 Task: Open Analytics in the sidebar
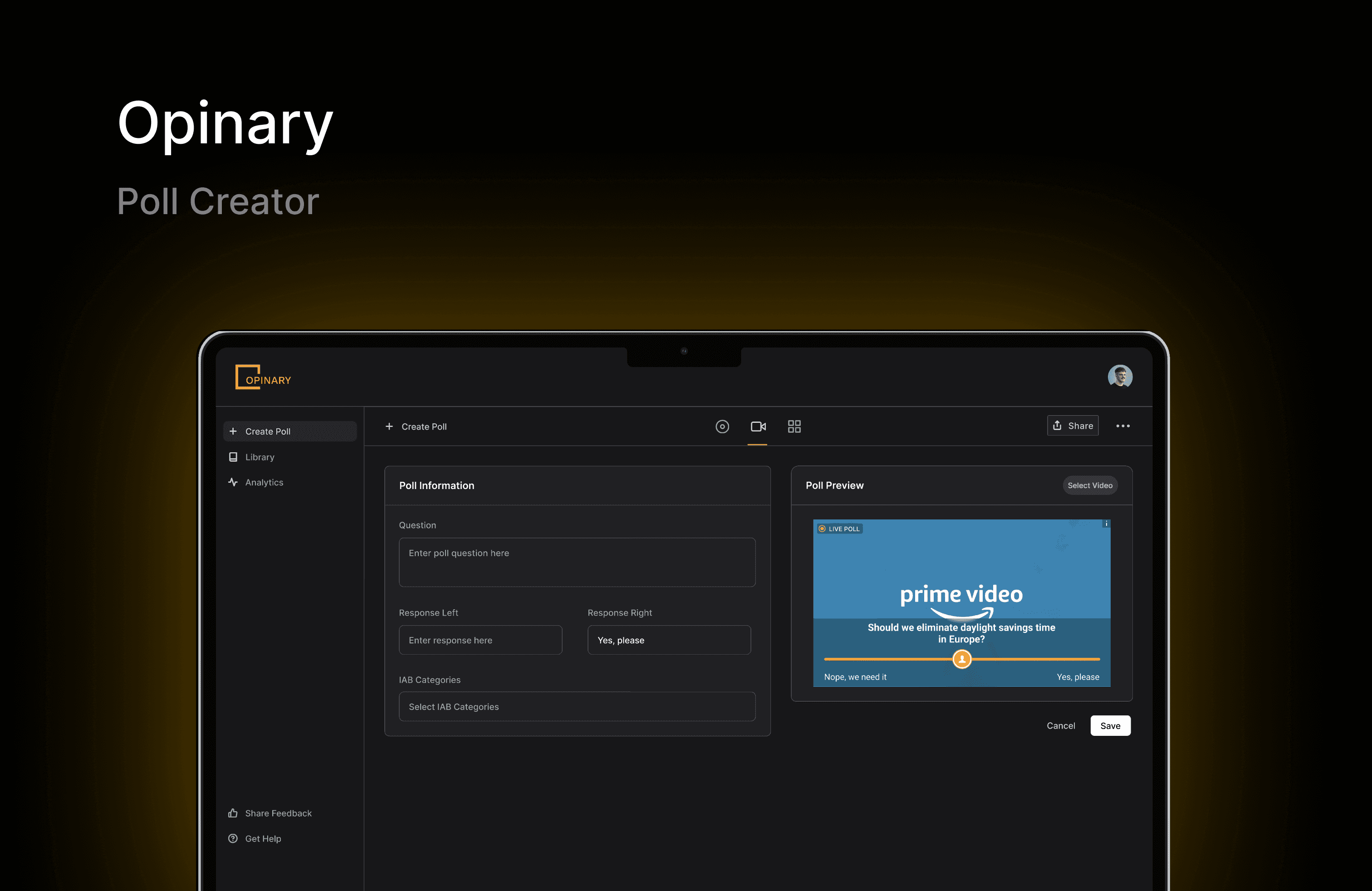point(264,482)
